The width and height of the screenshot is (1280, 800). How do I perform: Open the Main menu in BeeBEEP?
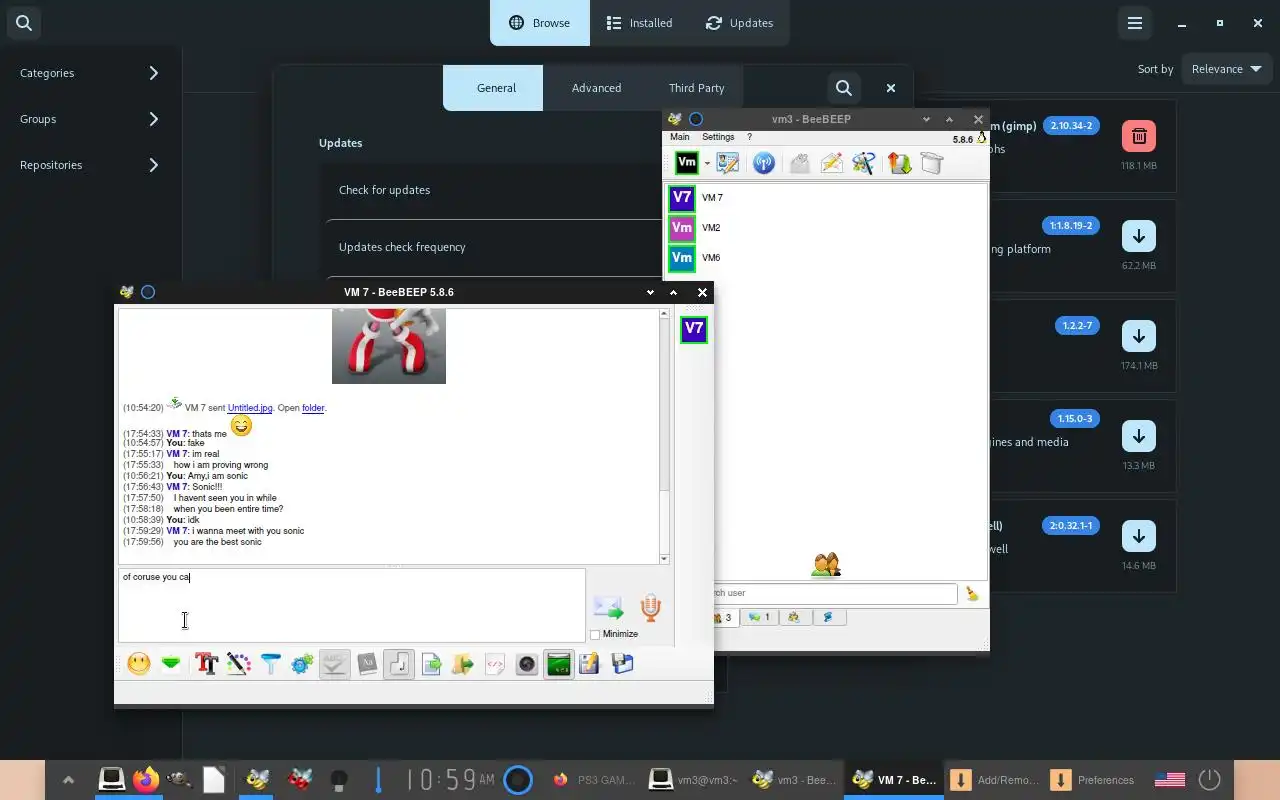tap(680, 137)
